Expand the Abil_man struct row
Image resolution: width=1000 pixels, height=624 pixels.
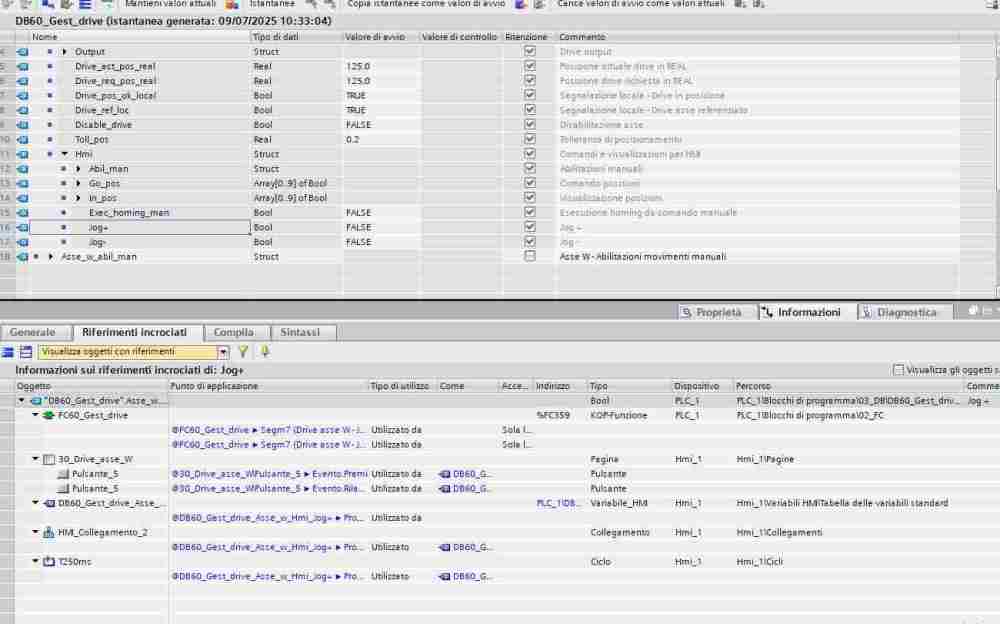pyautogui.click(x=78, y=169)
